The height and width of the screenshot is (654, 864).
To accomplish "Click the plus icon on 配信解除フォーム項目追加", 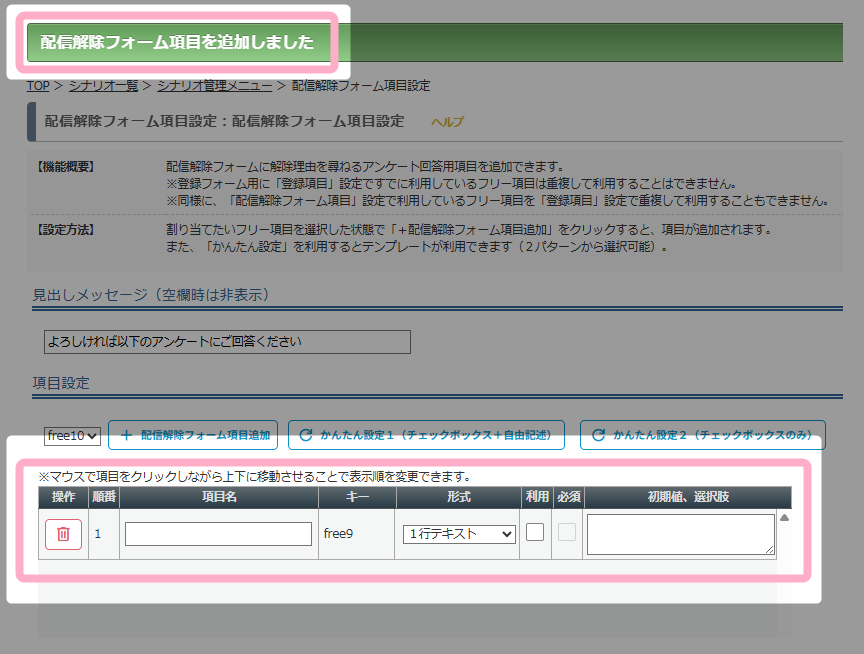I will point(126,435).
